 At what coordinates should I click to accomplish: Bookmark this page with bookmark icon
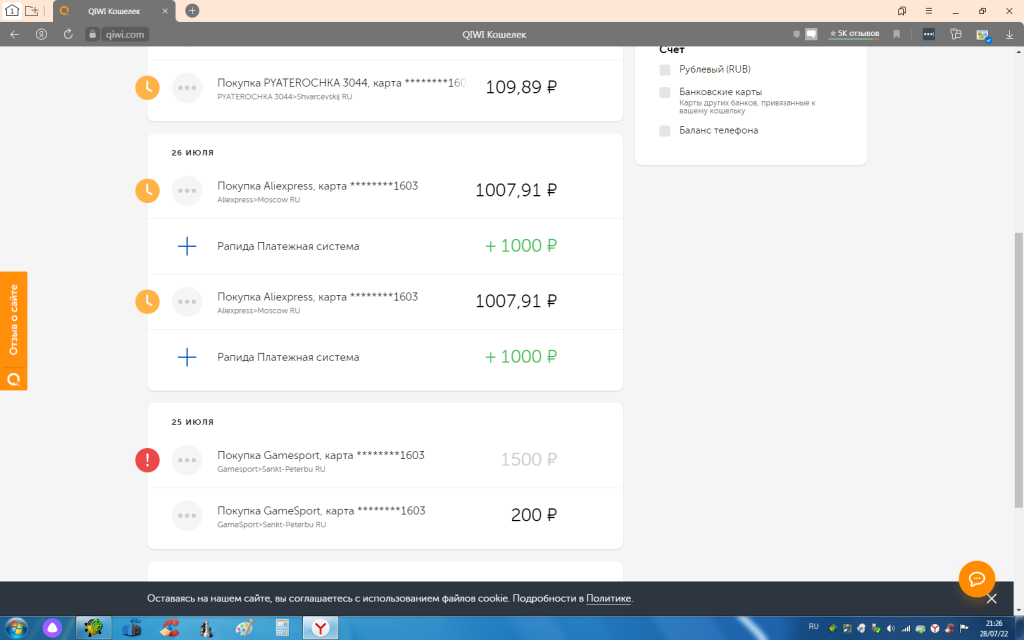click(x=897, y=35)
